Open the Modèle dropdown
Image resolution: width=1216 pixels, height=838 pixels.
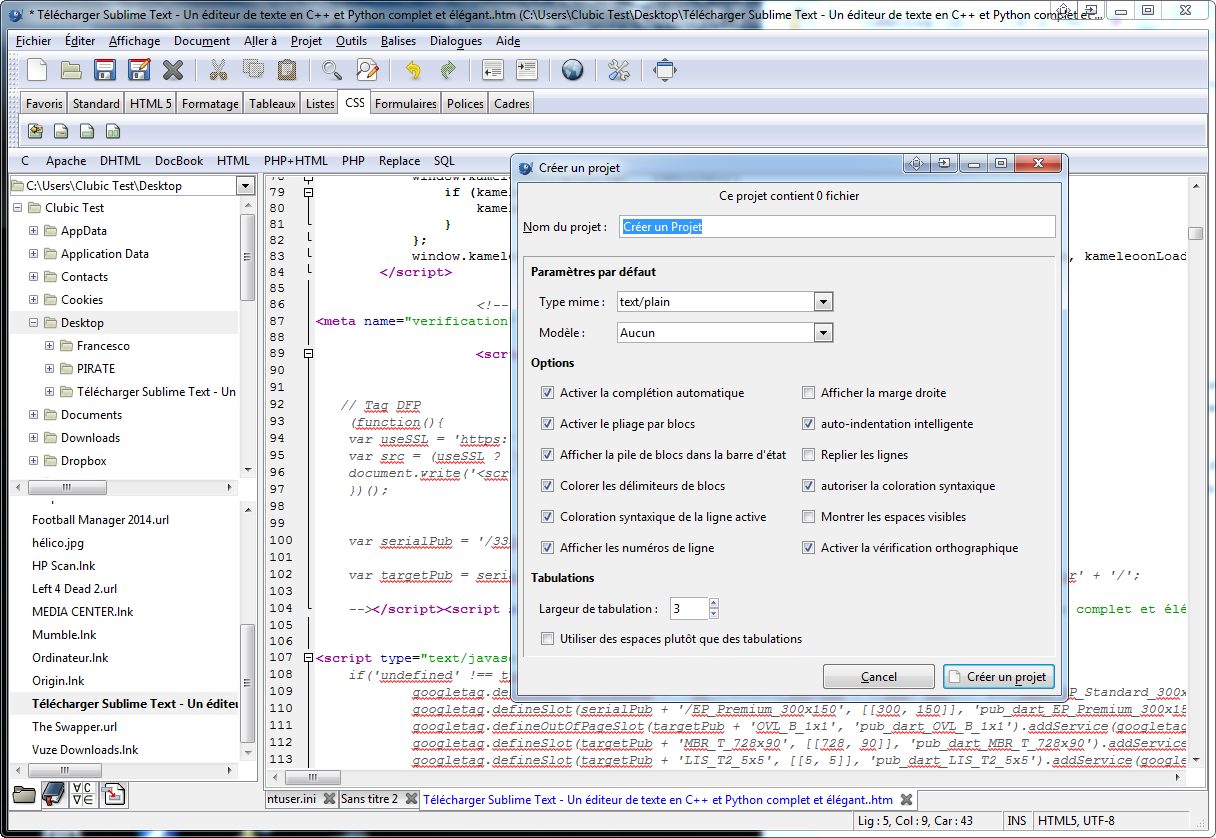[824, 333]
